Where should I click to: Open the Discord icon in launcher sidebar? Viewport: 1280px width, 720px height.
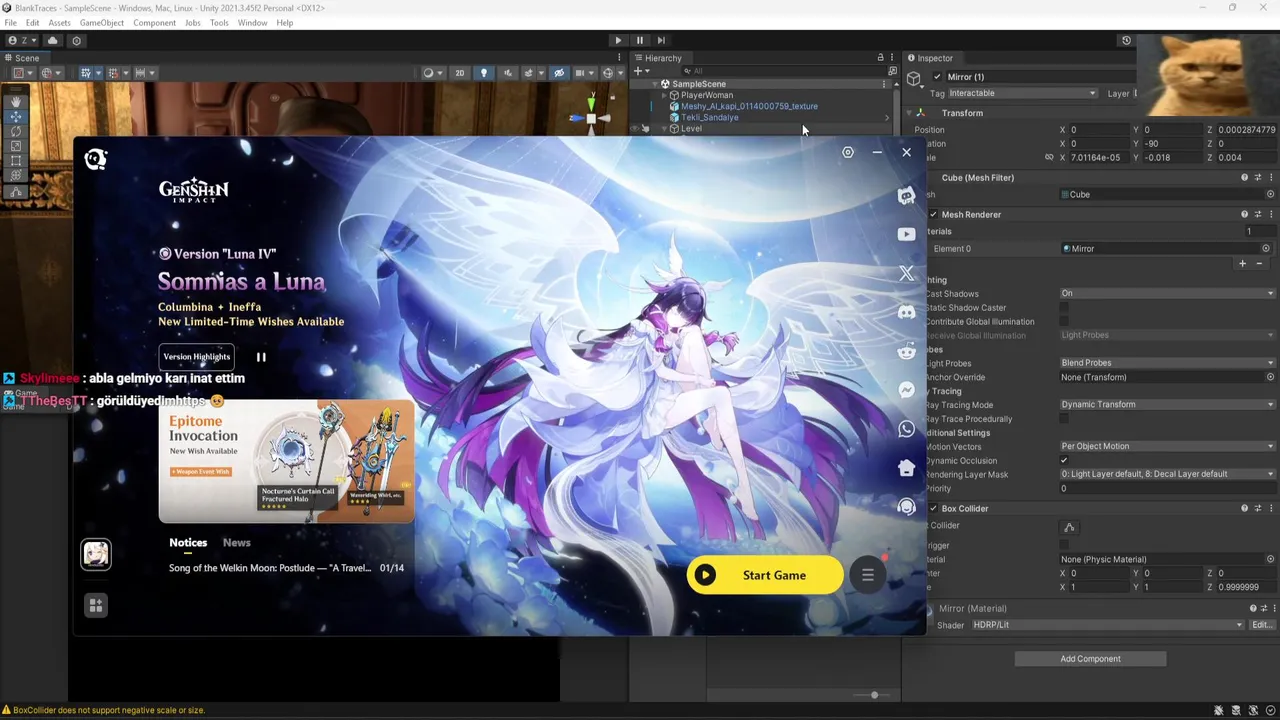tap(906, 312)
